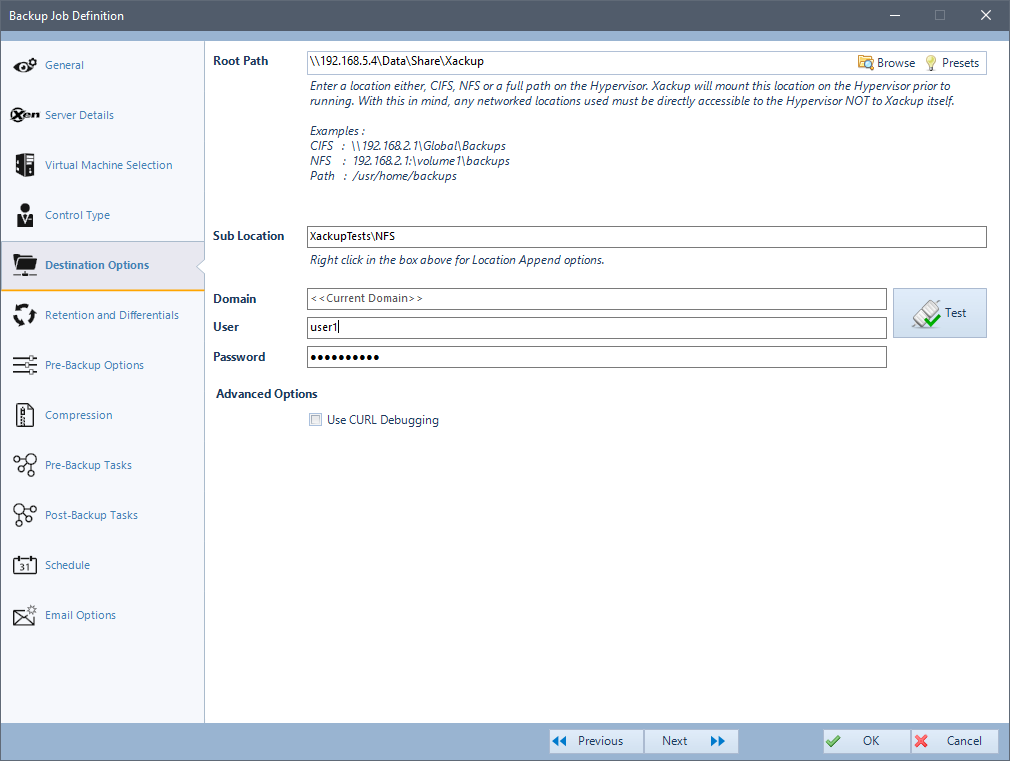Click the 'Sub Location' label

click(x=249, y=236)
